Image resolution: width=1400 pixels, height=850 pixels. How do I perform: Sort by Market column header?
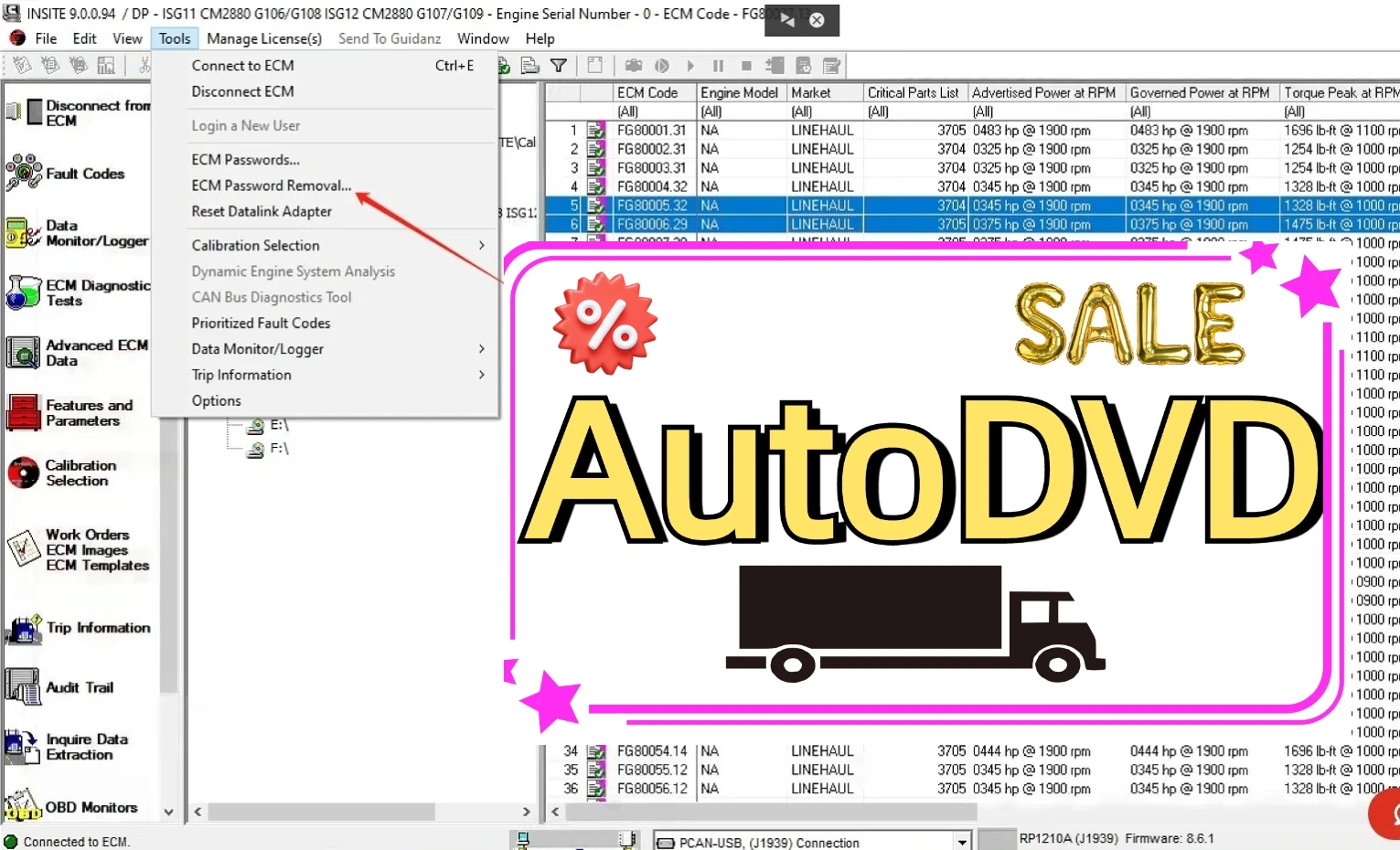(x=825, y=92)
